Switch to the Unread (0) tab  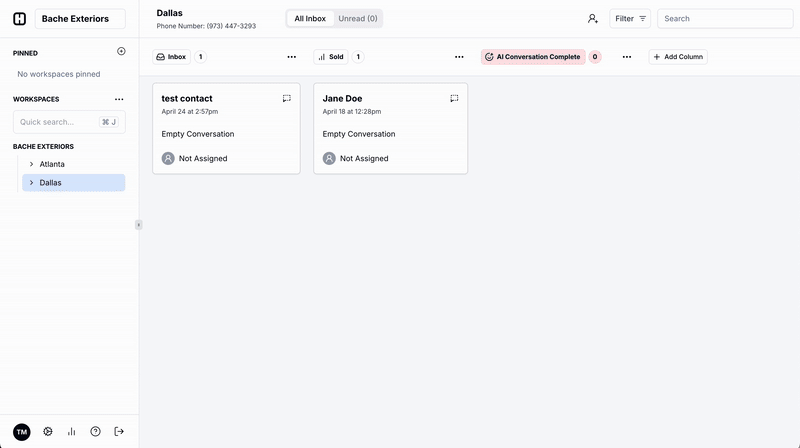(x=357, y=18)
